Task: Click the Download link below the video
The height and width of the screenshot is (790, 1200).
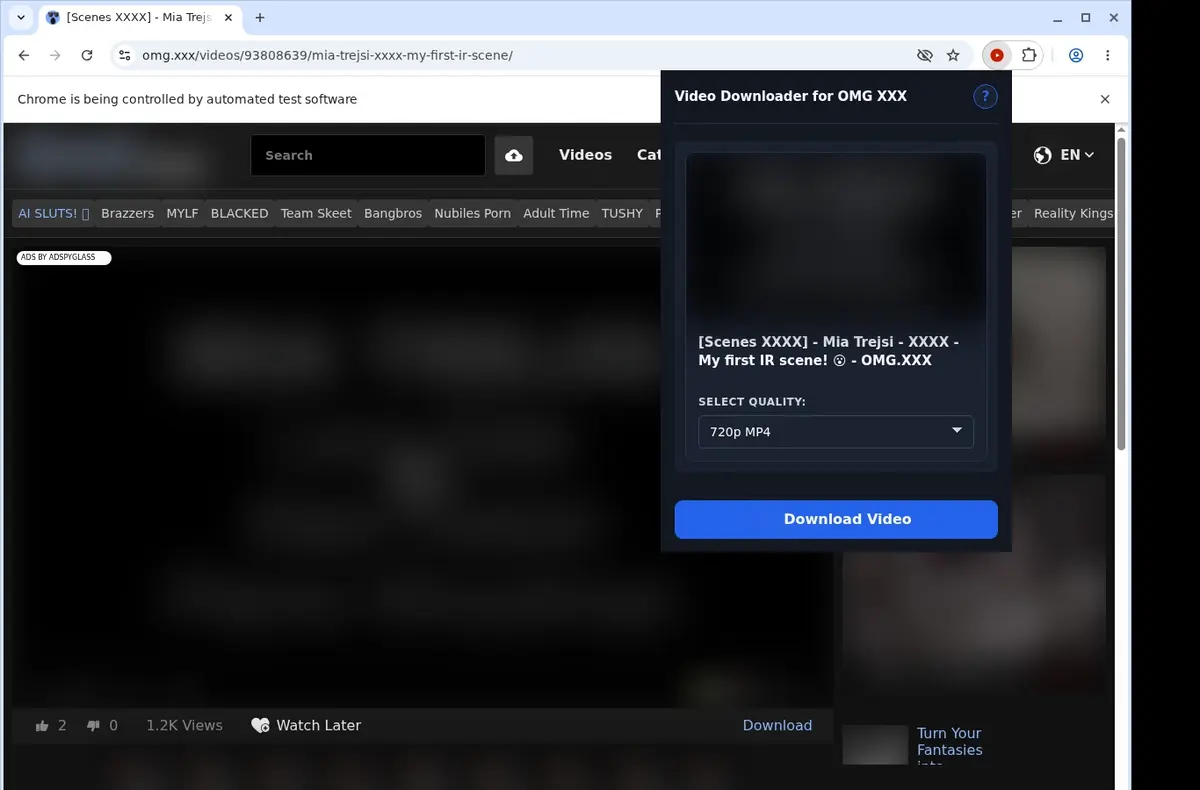Action: (x=777, y=725)
